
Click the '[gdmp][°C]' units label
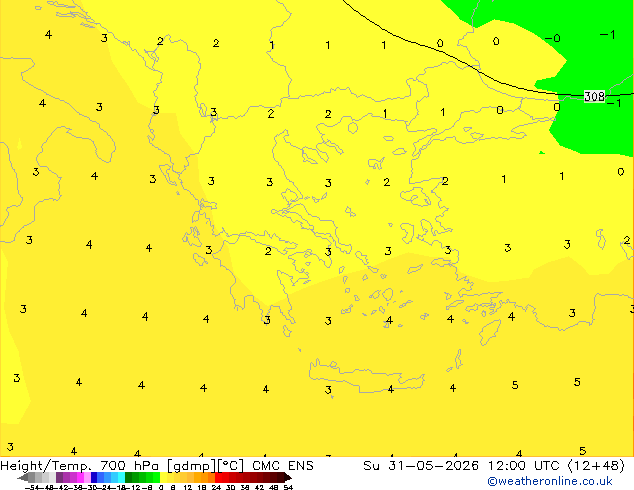206,466
